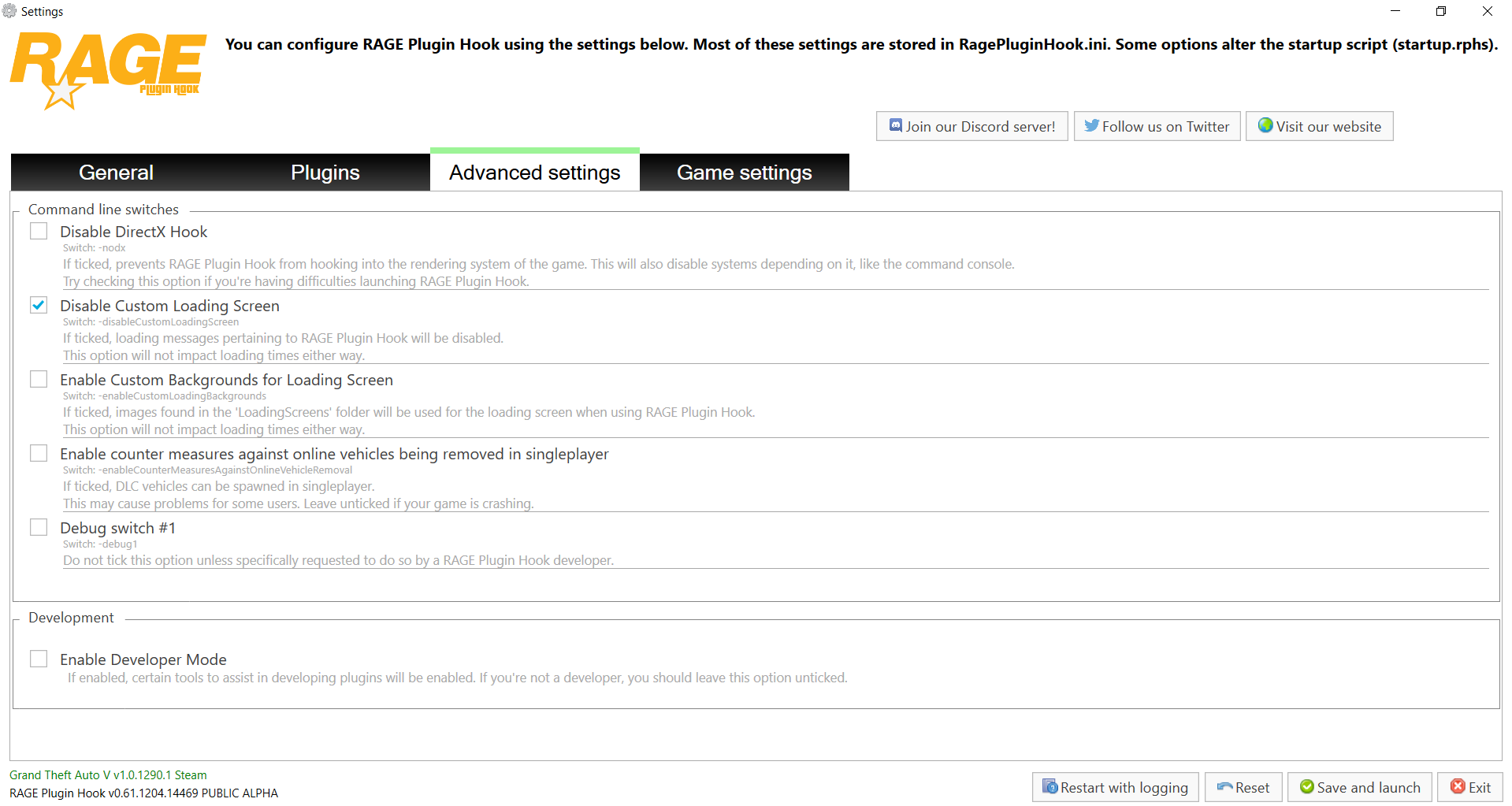Enable Developer Mode checkbox
This screenshot has height=806, width=1512.
click(39, 659)
